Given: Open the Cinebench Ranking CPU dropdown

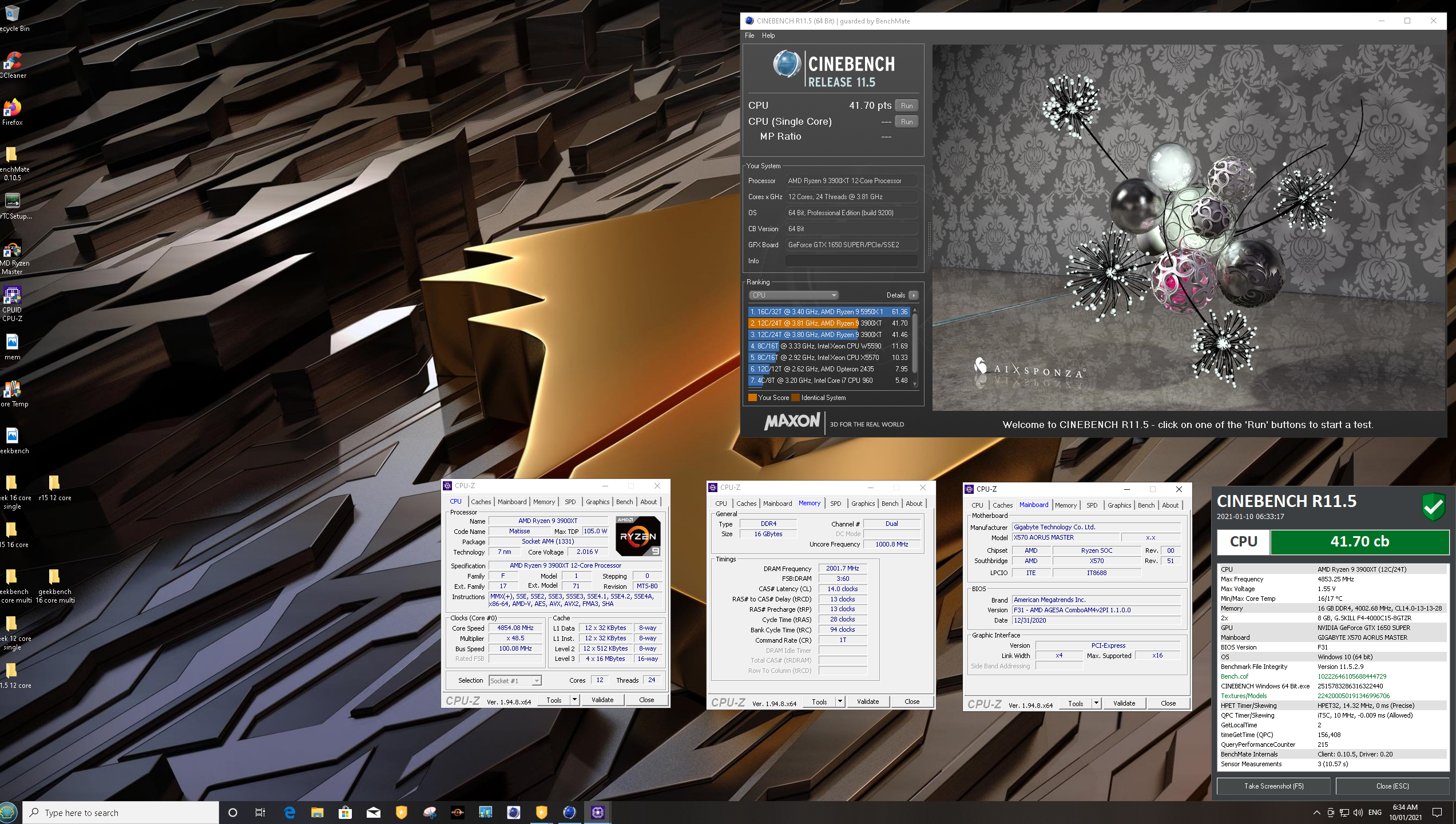Looking at the screenshot, I should [x=794, y=295].
